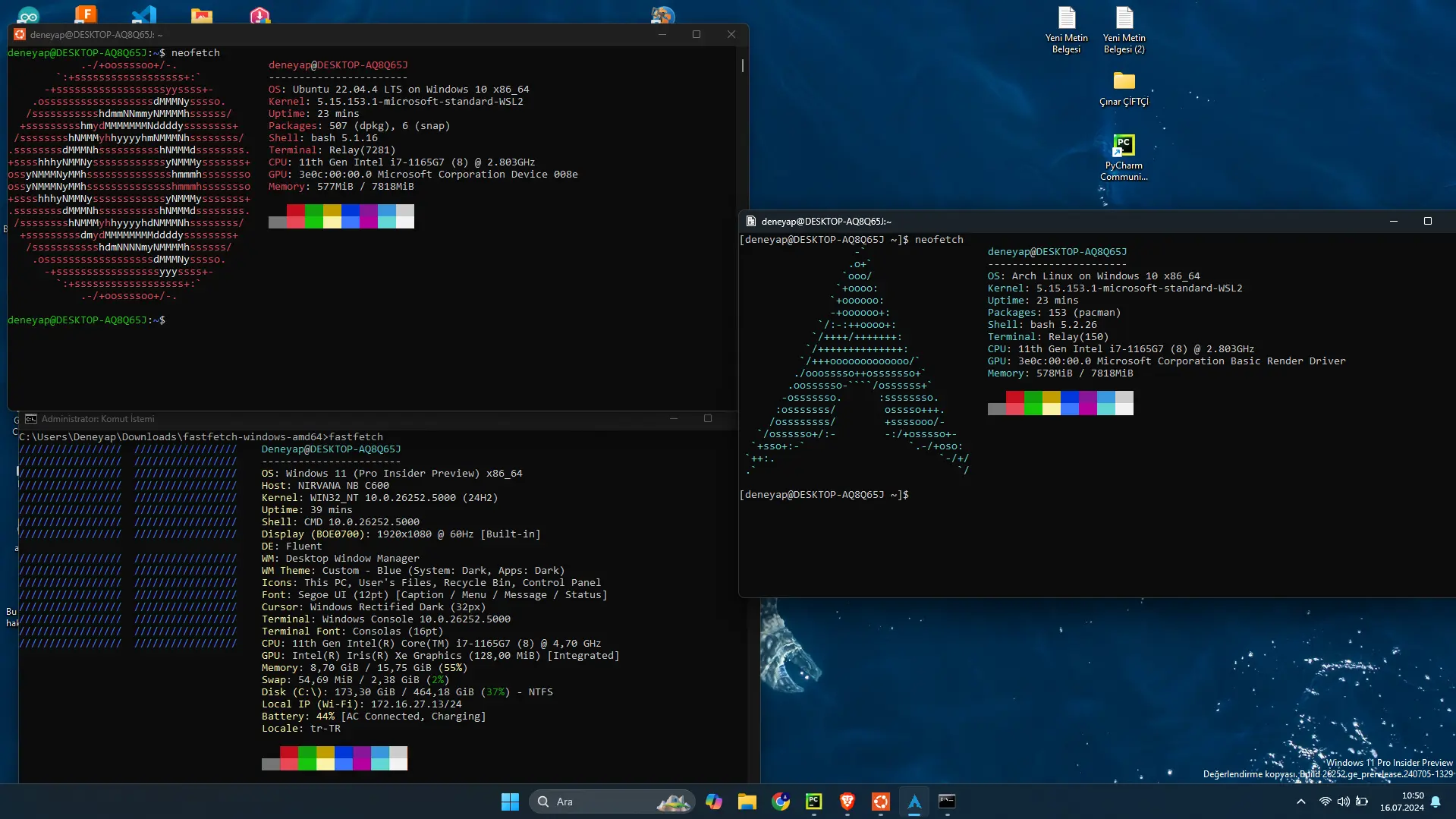The height and width of the screenshot is (819, 1456).
Task: Click the "Uptime: 39 mins" line
Action: [307, 510]
